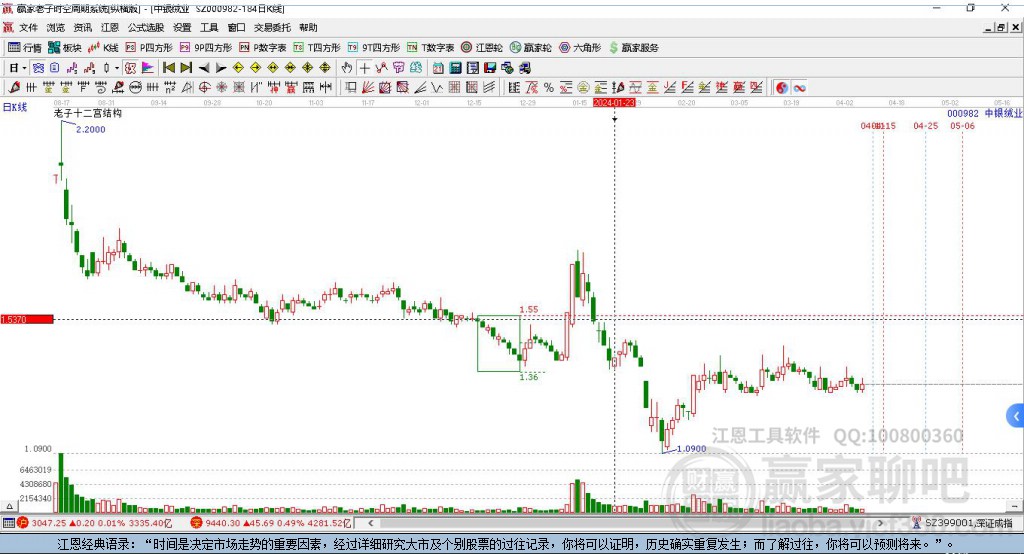This screenshot has width=1024, height=554.
Task: Open the 工具 menu
Action: pyautogui.click(x=209, y=27)
